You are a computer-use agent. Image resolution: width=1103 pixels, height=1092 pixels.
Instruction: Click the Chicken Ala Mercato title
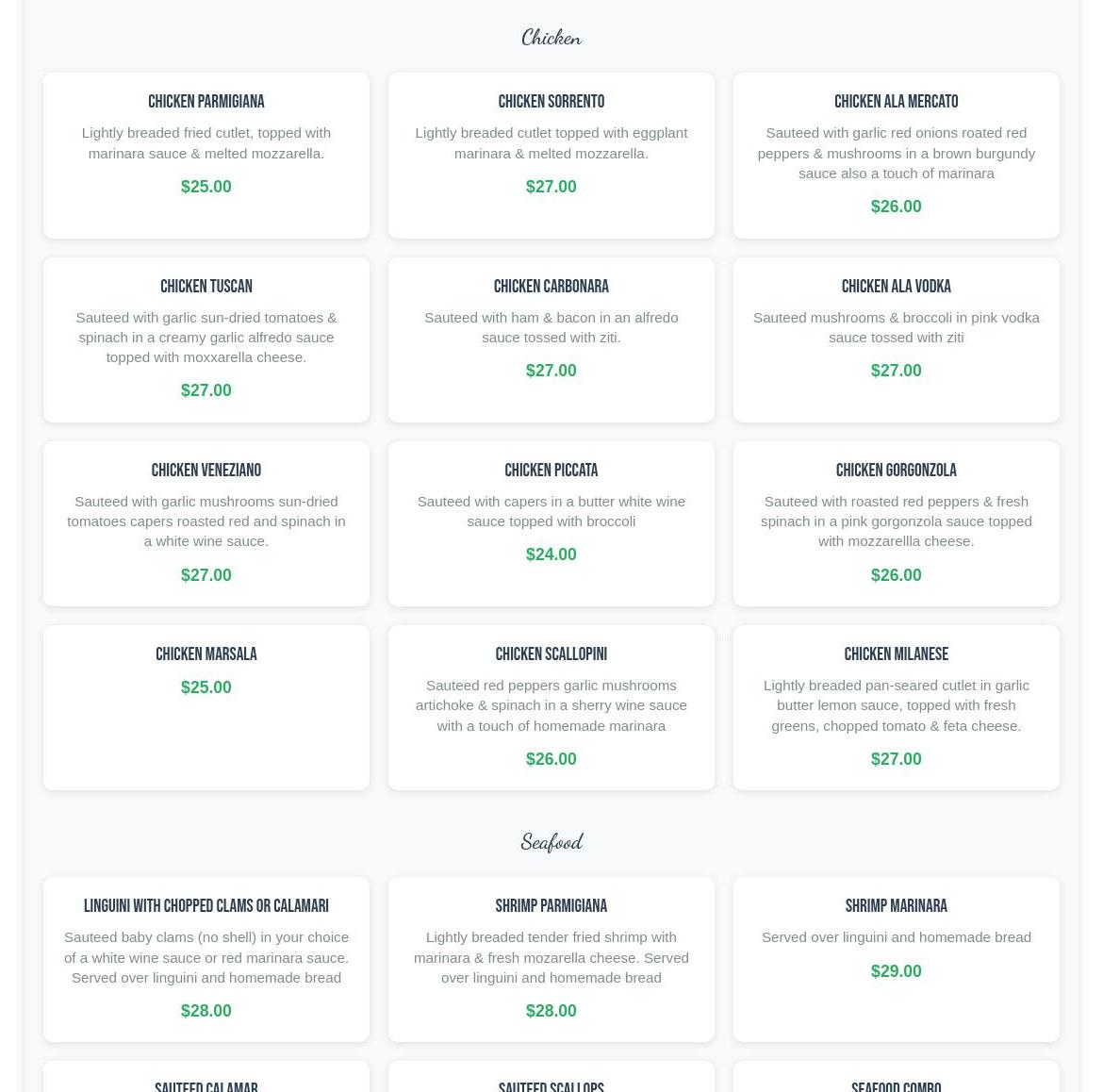tap(897, 101)
